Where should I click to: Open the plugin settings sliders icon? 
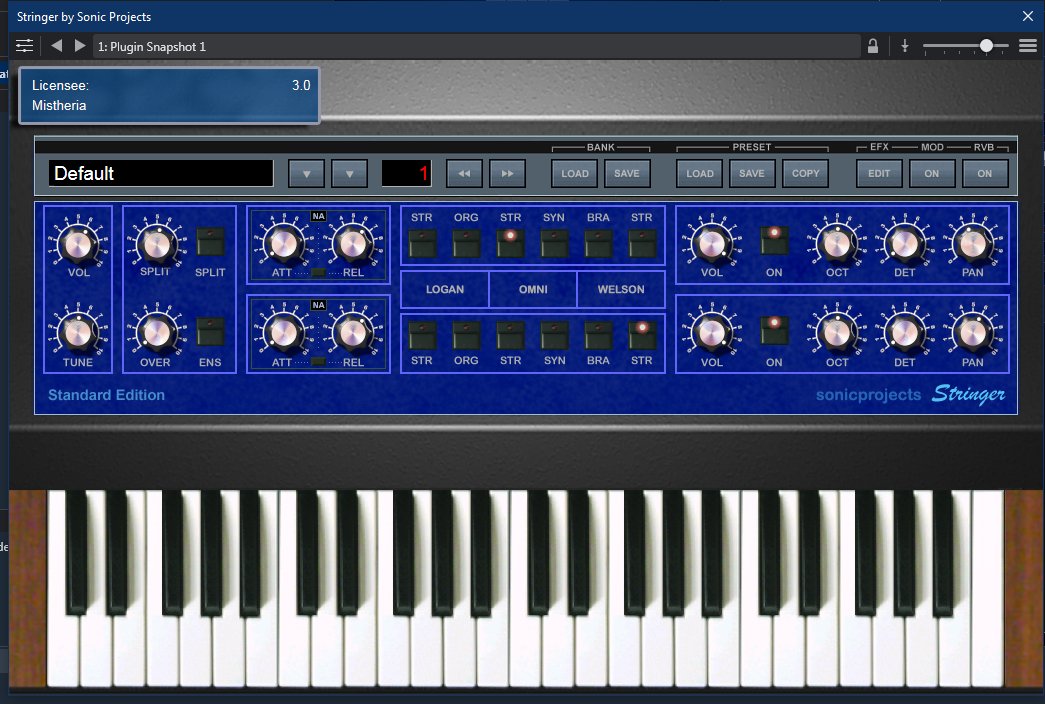pos(24,46)
